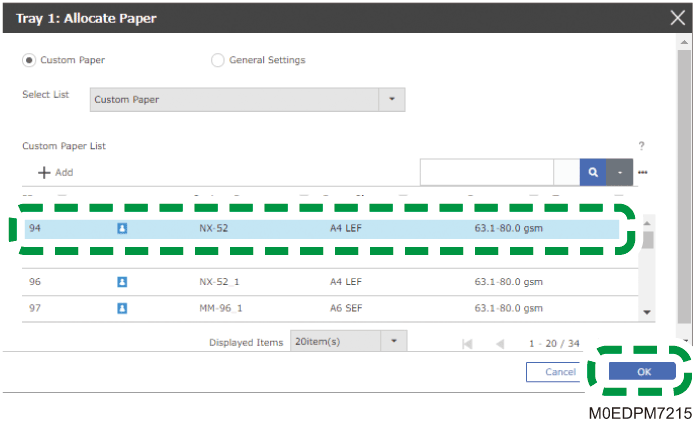
Task: Click the paper icon in row 97
Action: point(122,308)
